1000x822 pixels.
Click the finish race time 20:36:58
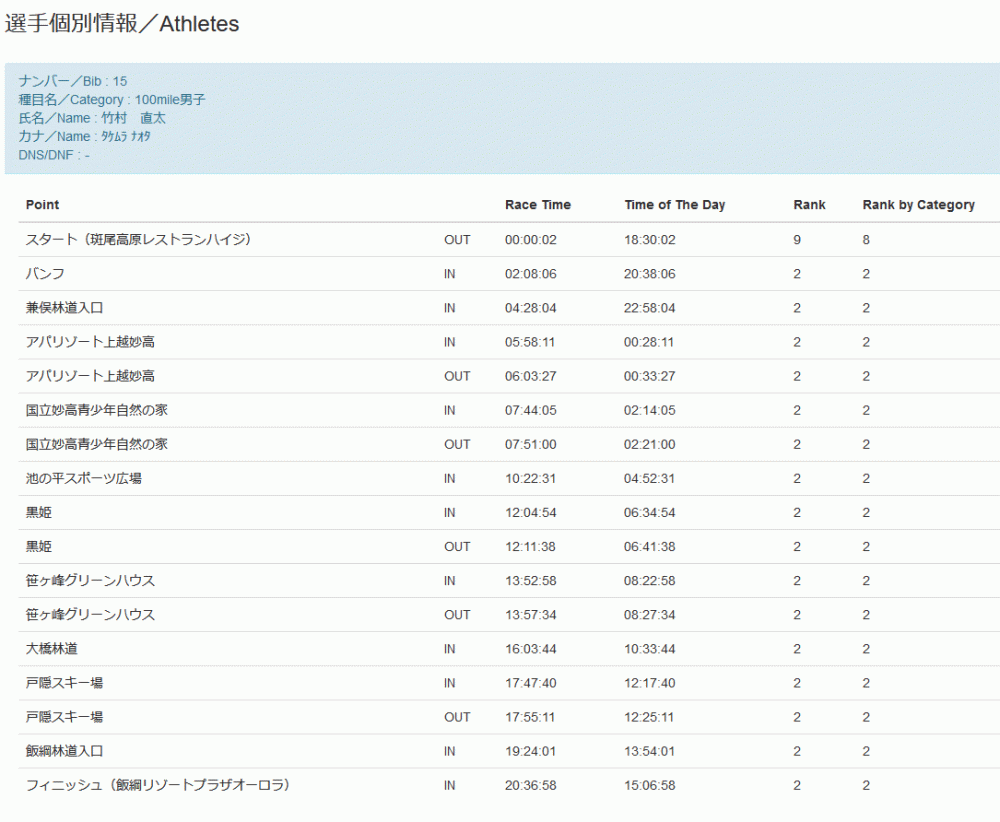(530, 785)
